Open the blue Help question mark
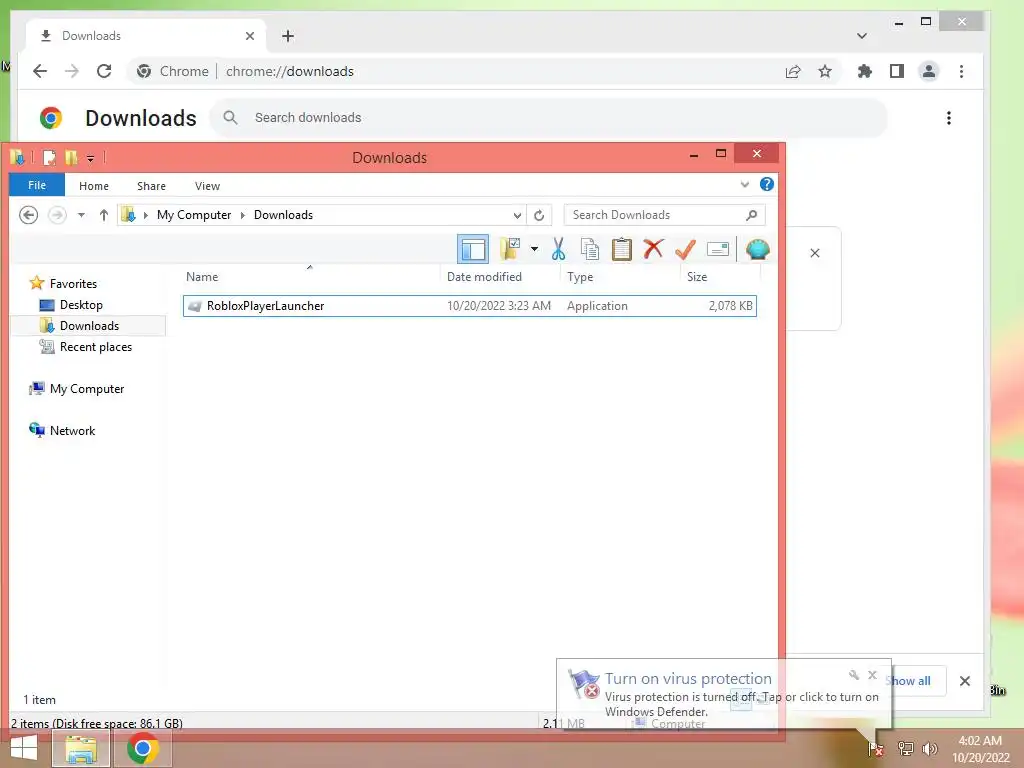1024x768 pixels. pos(767,184)
